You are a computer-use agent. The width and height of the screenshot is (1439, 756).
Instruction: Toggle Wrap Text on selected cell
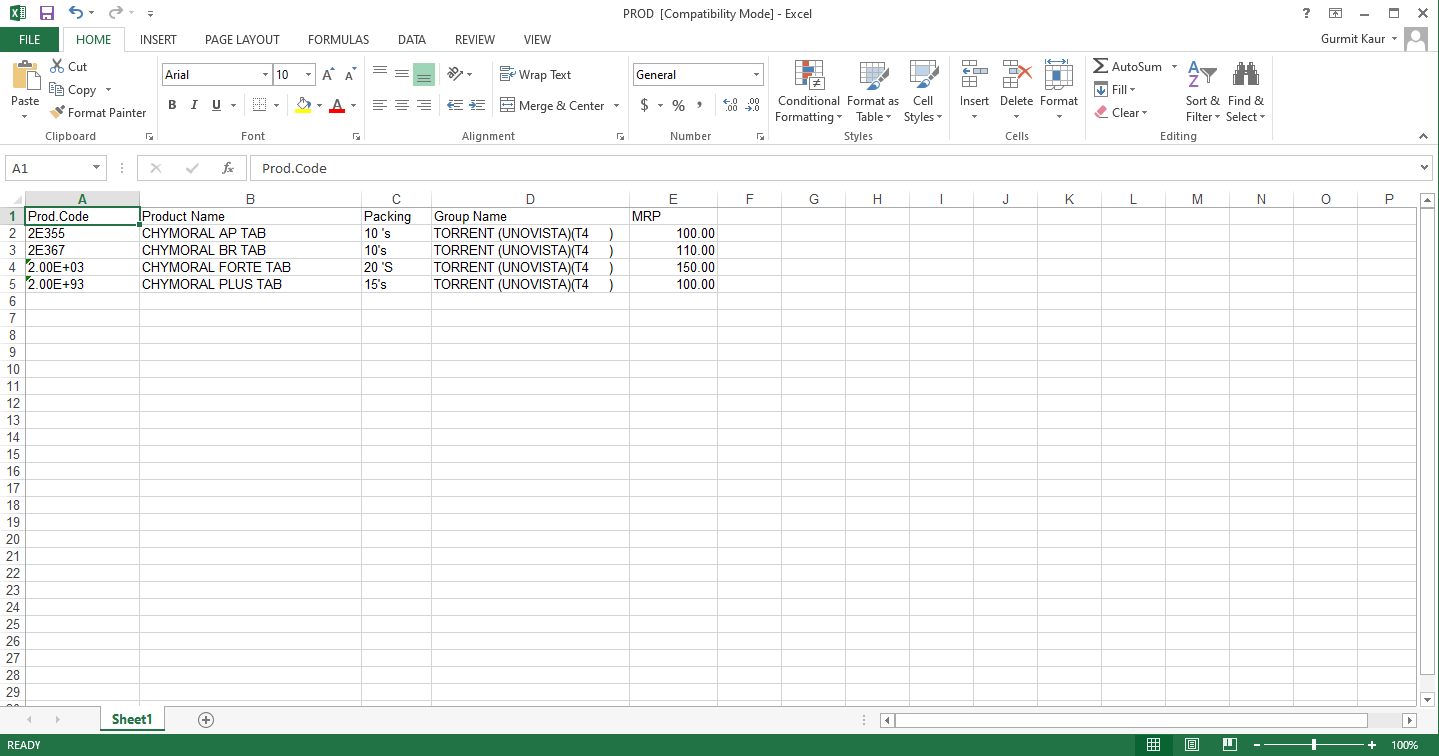[535, 75]
